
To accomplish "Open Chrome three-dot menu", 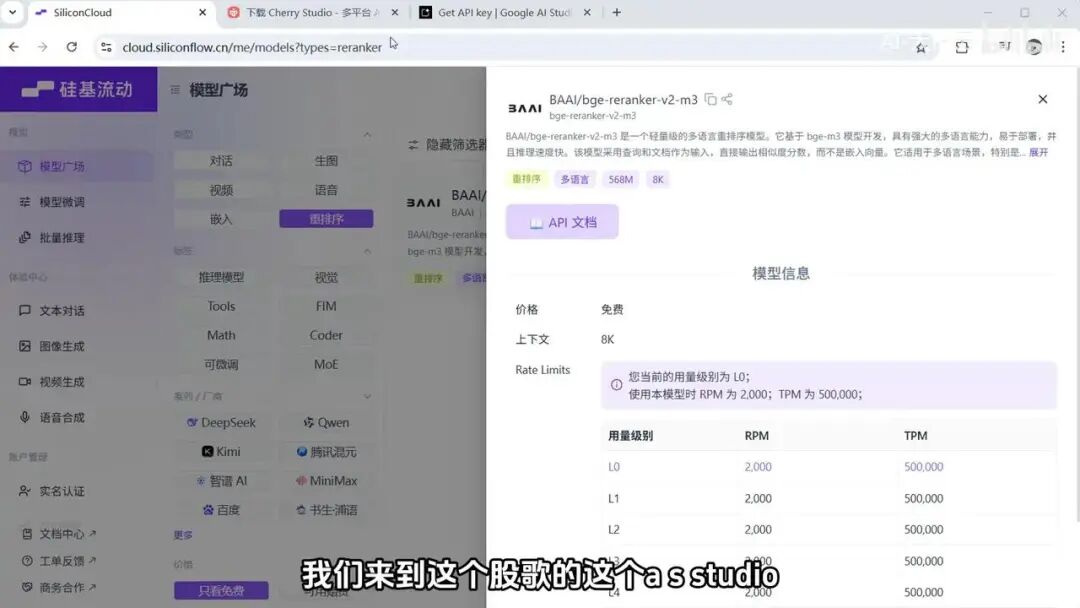I will [x=1063, y=47].
